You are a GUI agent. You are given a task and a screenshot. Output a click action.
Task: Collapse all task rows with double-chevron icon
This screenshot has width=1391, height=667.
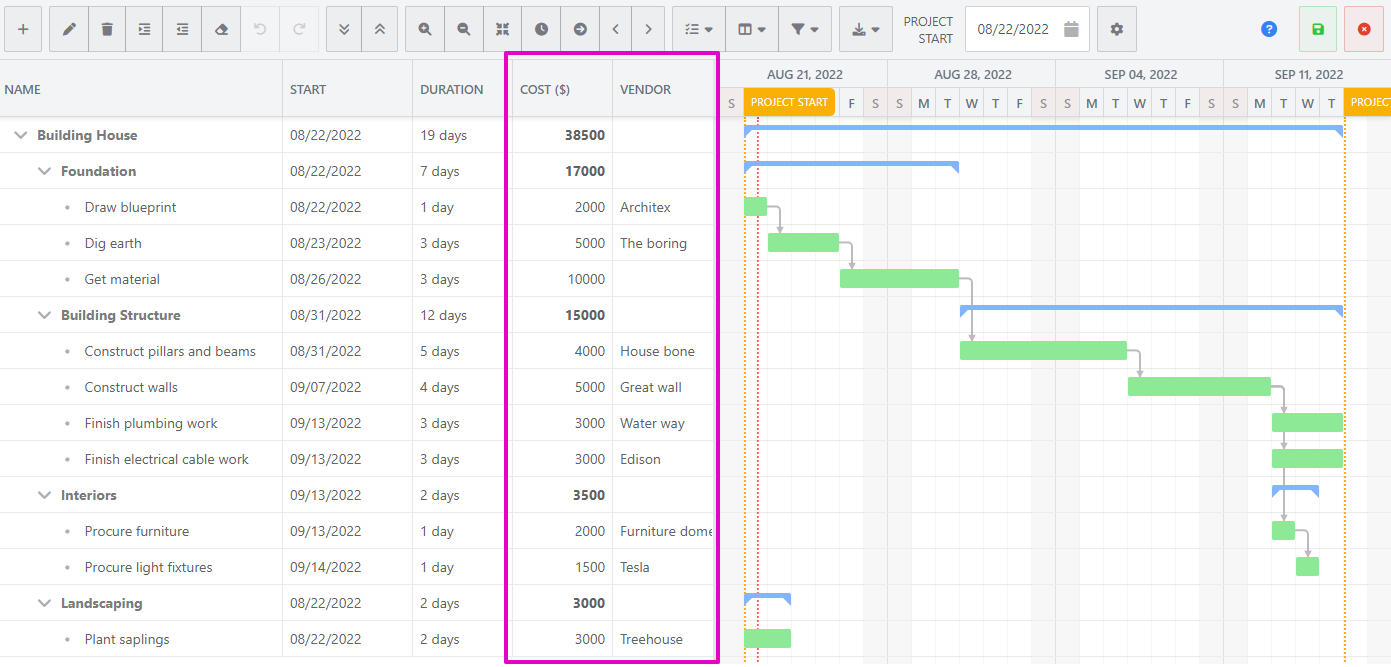tap(380, 28)
